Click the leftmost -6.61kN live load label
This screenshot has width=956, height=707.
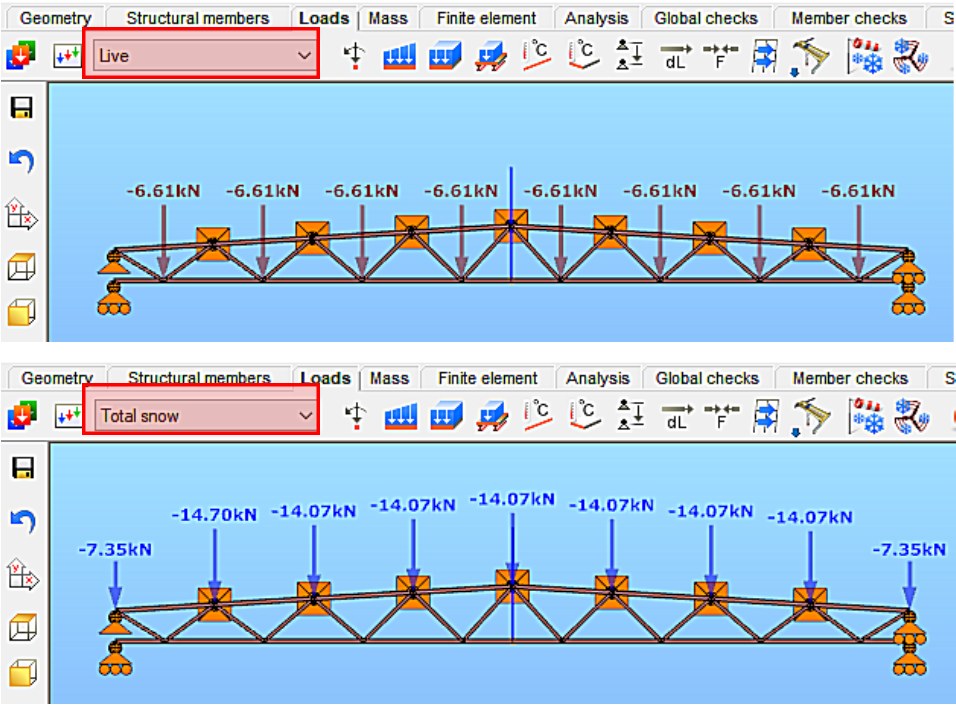tap(163, 191)
